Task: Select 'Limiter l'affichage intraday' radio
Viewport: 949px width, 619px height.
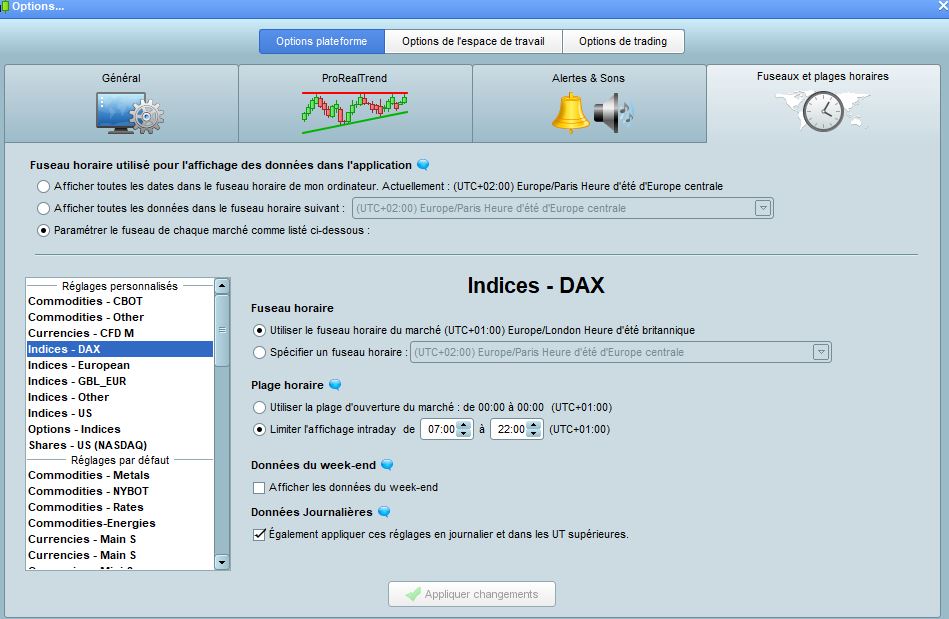Action: pos(259,430)
